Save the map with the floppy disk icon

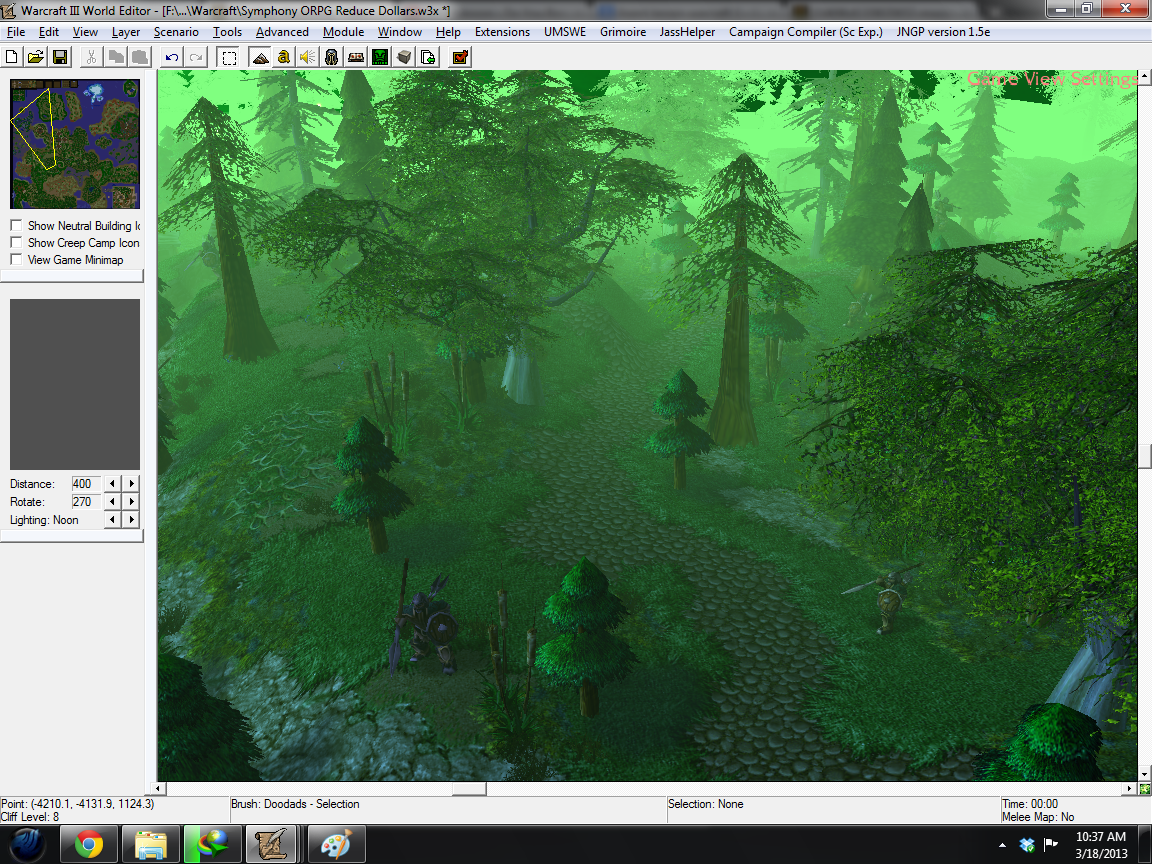(x=60, y=57)
